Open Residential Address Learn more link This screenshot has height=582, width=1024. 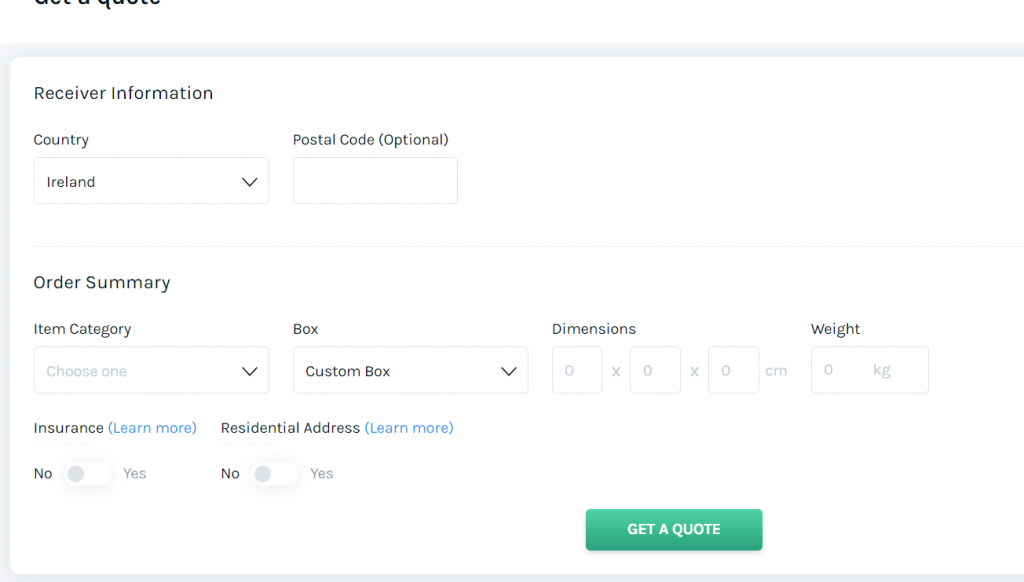point(409,428)
